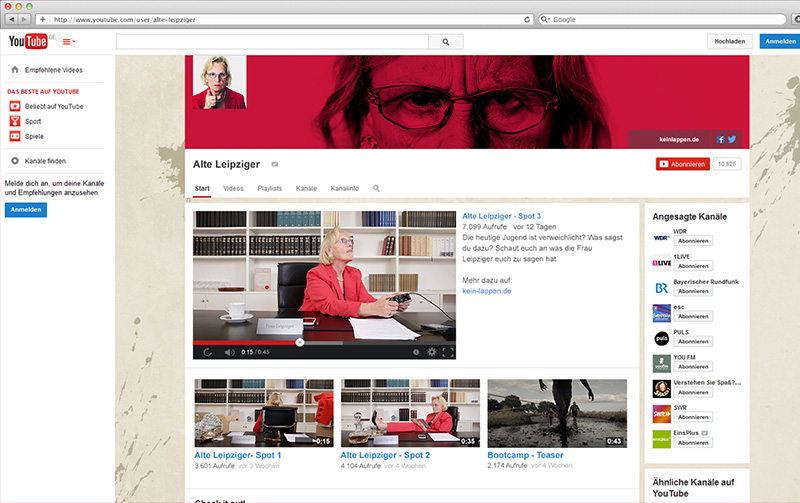Open the channel's Facebook page icon

tap(720, 139)
